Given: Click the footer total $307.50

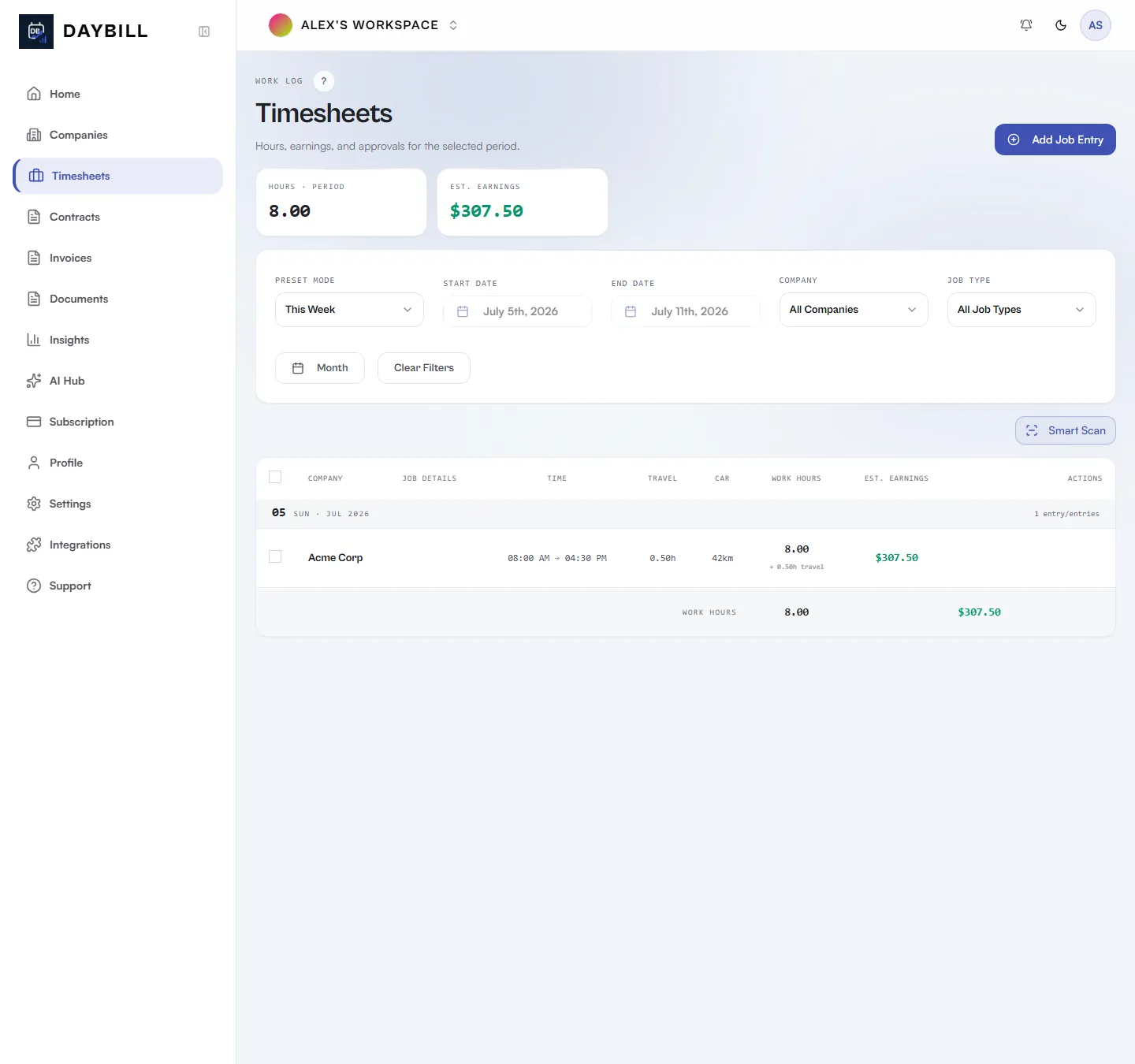Looking at the screenshot, I should pyautogui.click(x=980, y=612).
